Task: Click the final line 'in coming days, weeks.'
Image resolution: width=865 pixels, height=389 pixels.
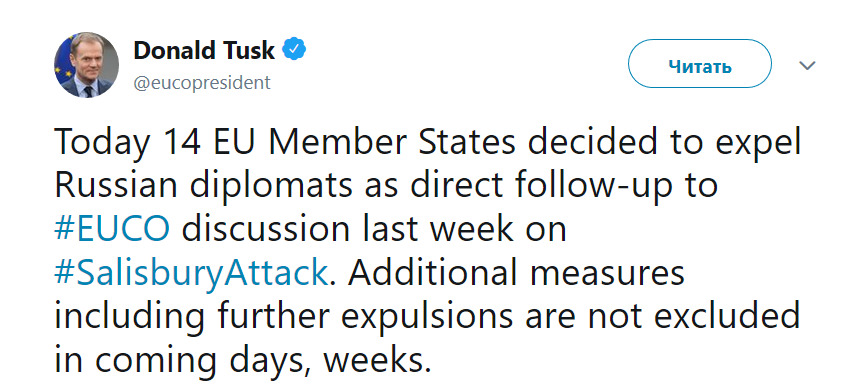Action: [x=242, y=361]
